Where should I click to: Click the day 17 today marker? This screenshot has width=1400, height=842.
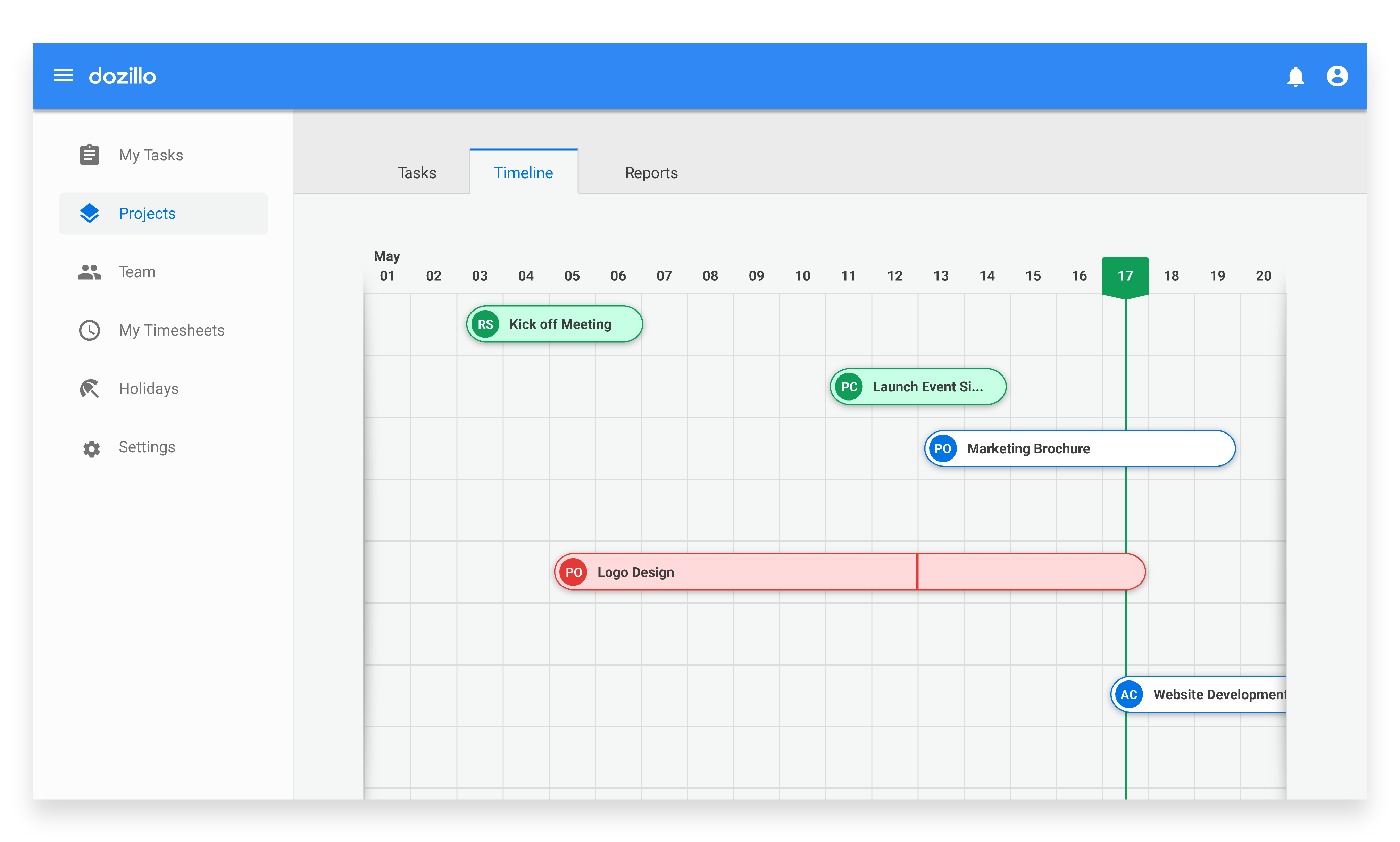[1125, 276]
